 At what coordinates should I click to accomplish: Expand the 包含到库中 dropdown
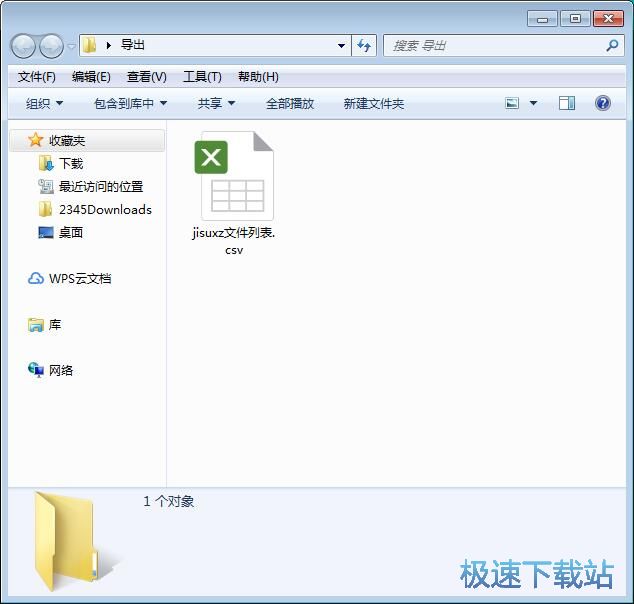tap(130, 103)
